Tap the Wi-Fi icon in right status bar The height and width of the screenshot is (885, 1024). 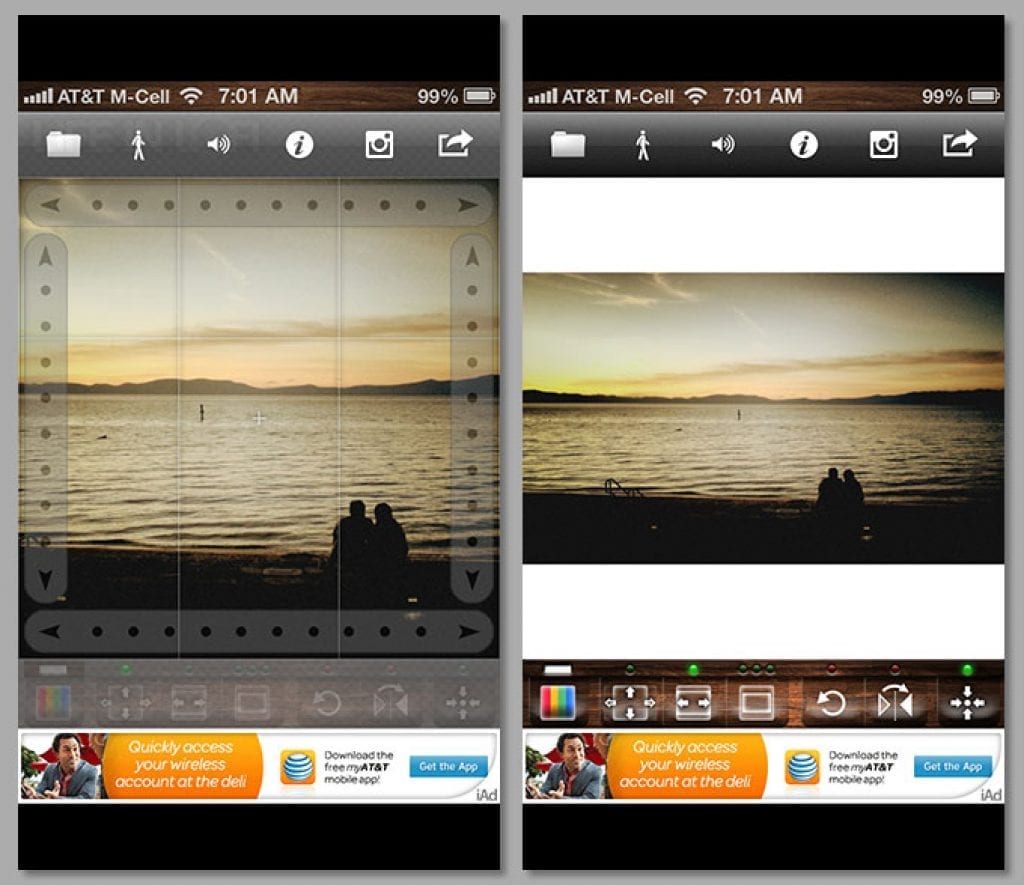click(696, 96)
